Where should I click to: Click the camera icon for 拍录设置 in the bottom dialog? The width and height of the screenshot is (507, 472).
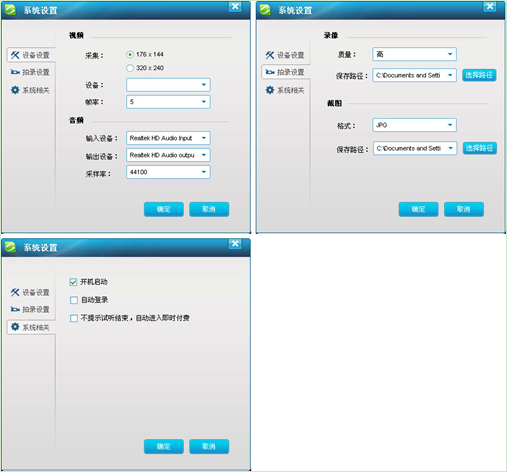pos(15,309)
